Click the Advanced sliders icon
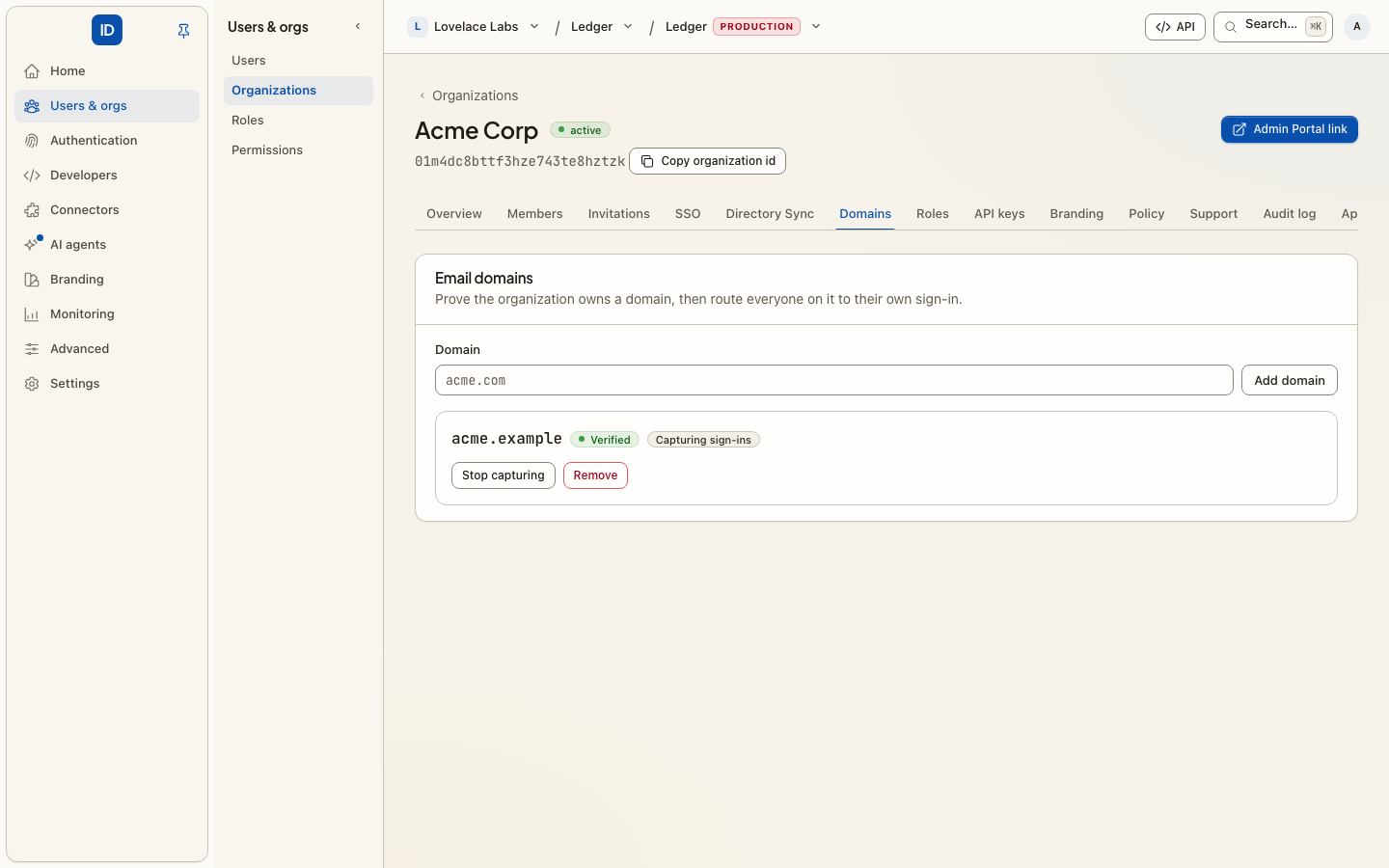Screen dimensions: 1389x868 [32, 349]
